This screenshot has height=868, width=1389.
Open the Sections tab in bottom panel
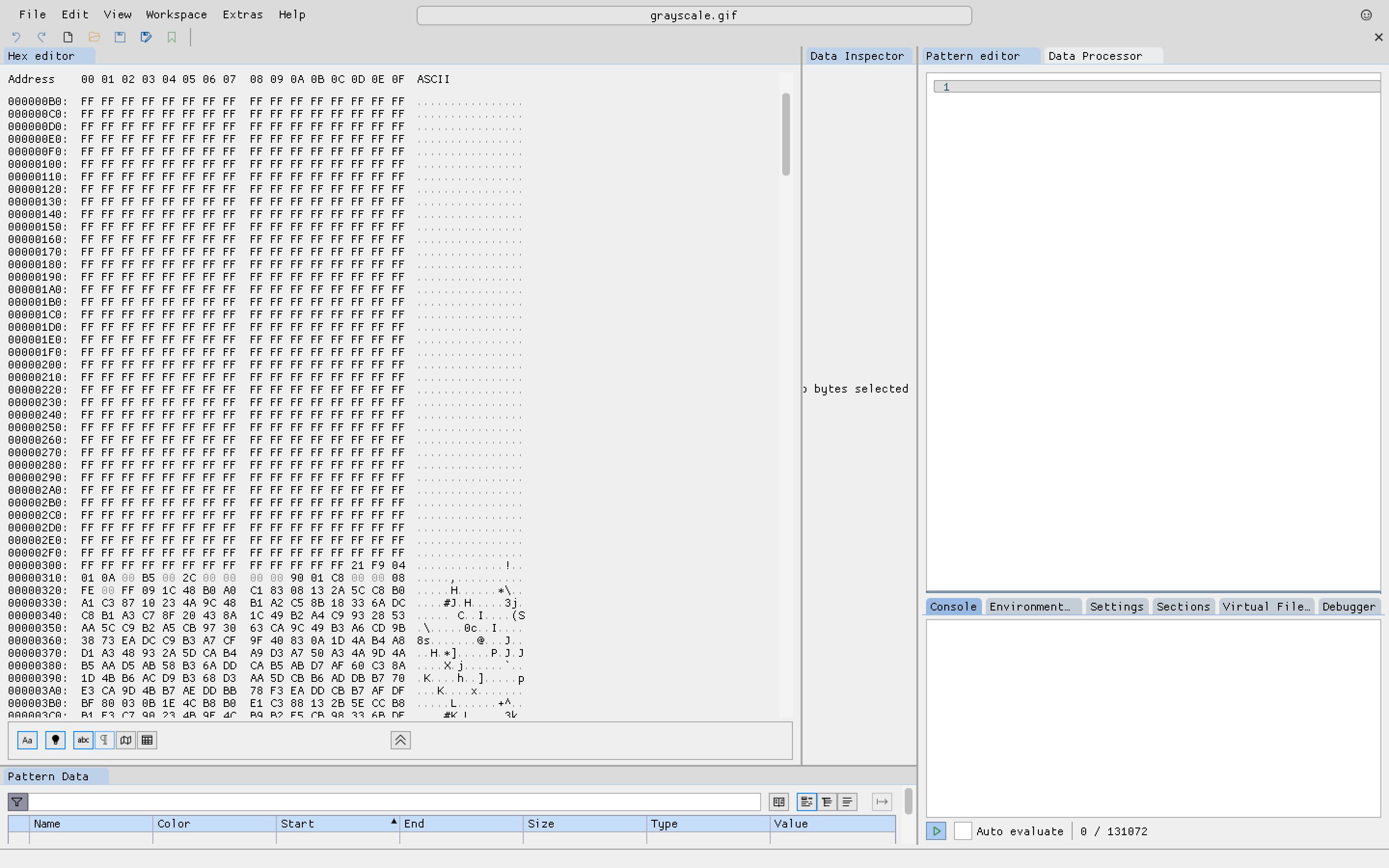click(x=1183, y=606)
